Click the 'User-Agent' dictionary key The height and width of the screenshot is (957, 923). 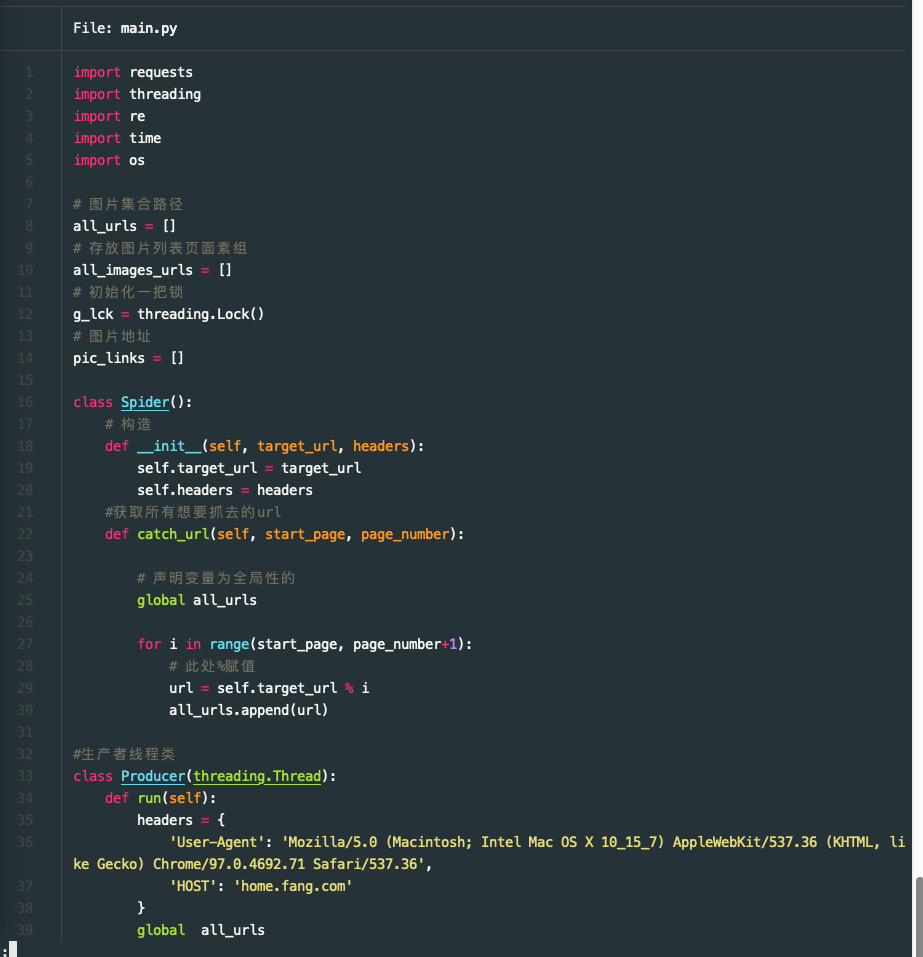[x=217, y=842]
